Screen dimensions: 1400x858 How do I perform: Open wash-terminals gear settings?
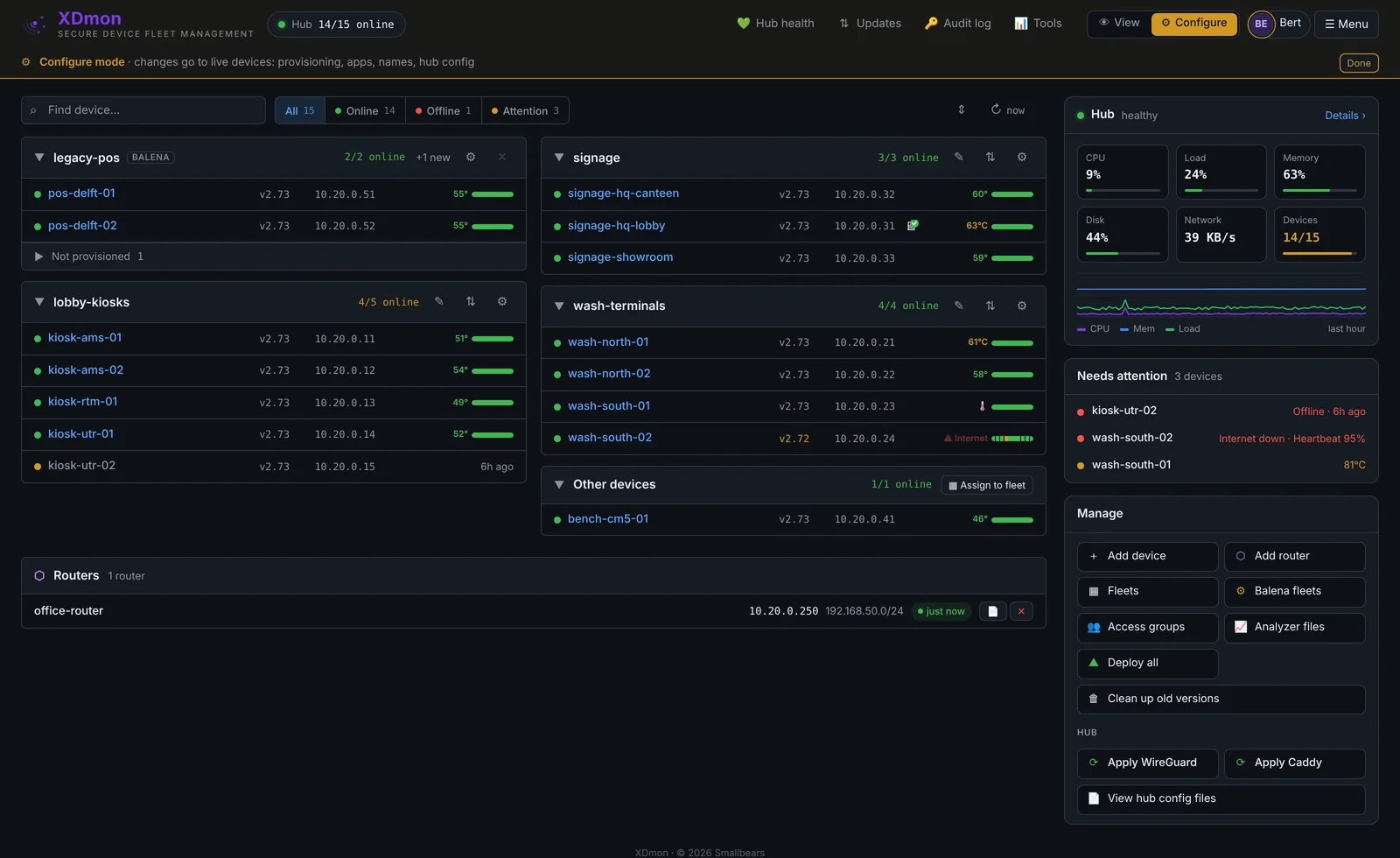pyautogui.click(x=1022, y=306)
